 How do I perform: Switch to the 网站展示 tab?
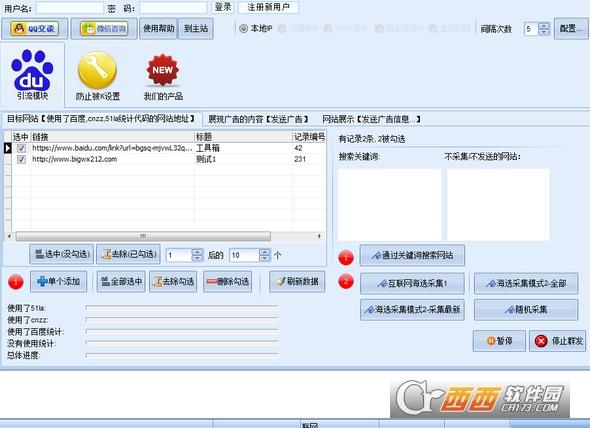tap(371, 119)
